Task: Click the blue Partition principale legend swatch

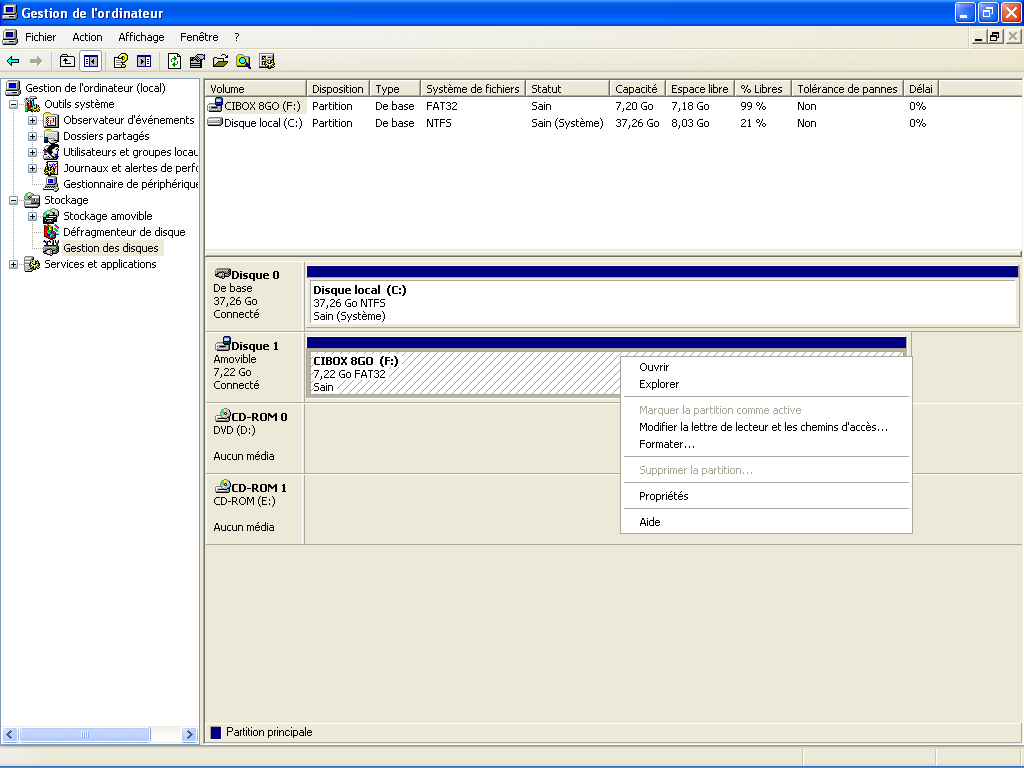Action: pos(216,732)
